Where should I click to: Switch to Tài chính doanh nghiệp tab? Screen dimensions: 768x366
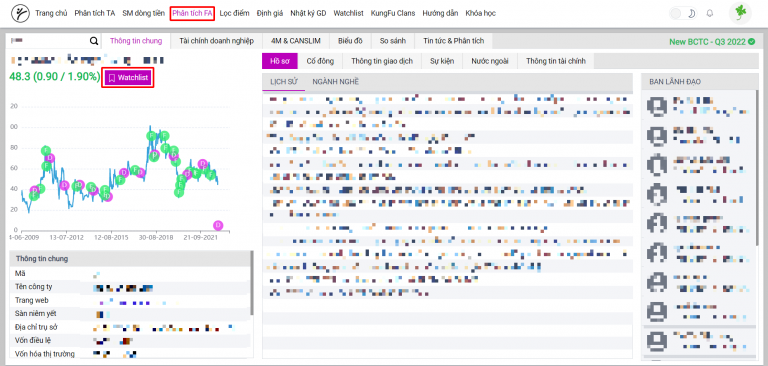(x=216, y=41)
